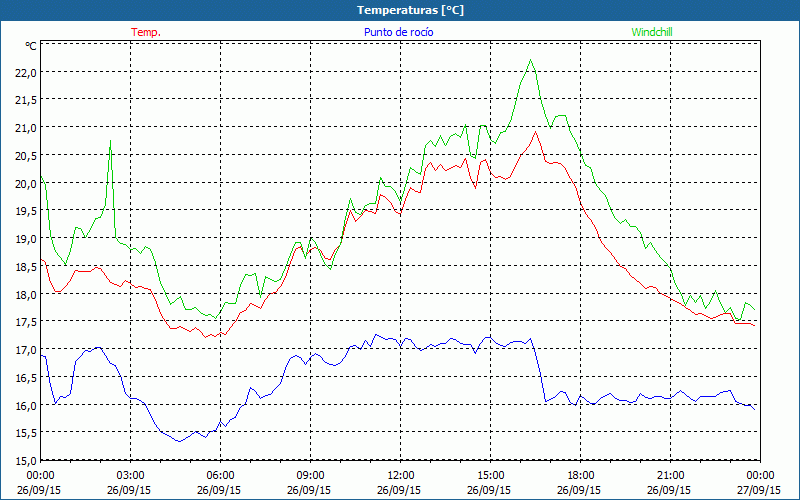The width and height of the screenshot is (800, 500).
Task: Select the red Temp. legend label
Action: 146,32
